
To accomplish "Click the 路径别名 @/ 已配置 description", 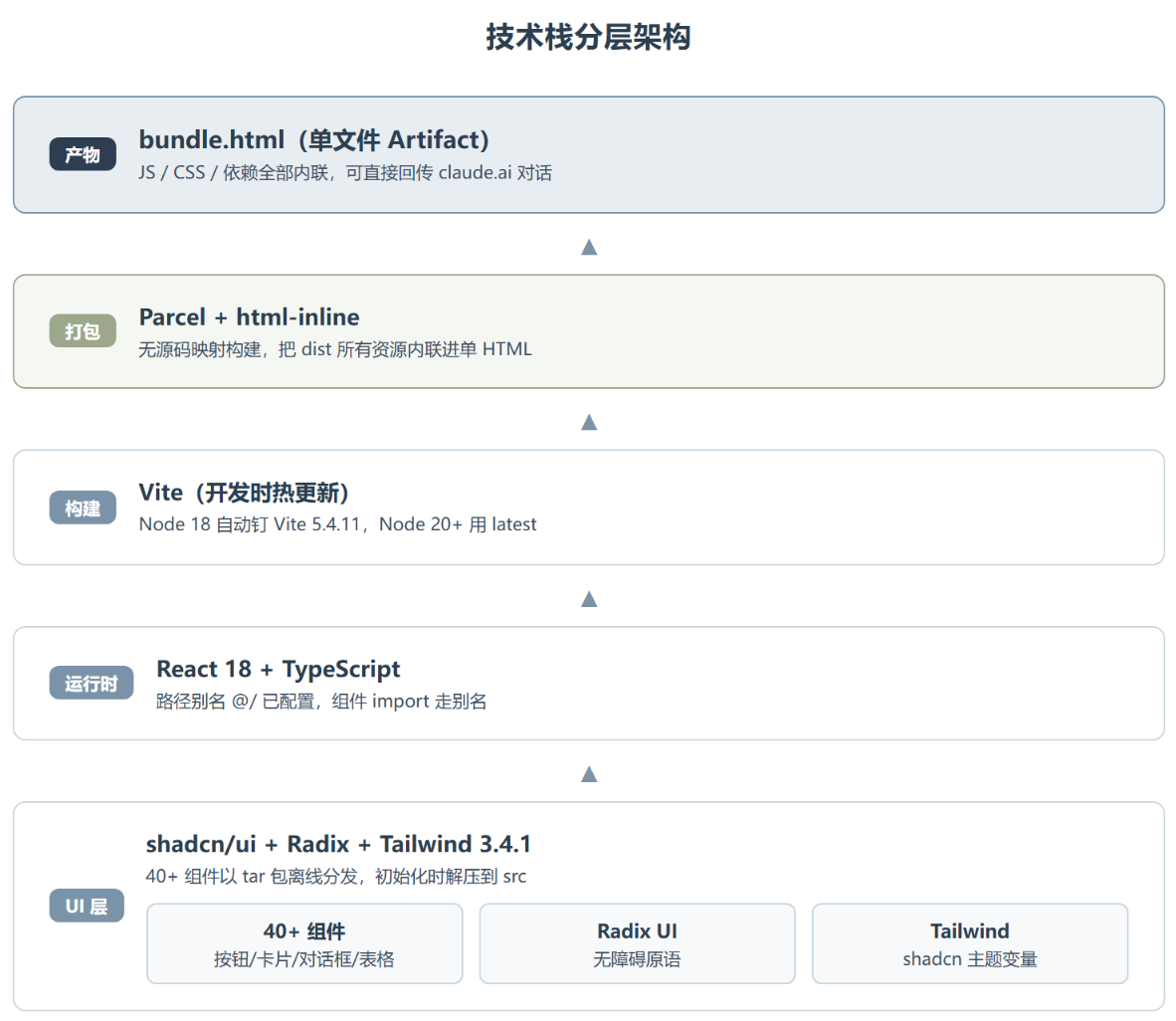I will [321, 702].
